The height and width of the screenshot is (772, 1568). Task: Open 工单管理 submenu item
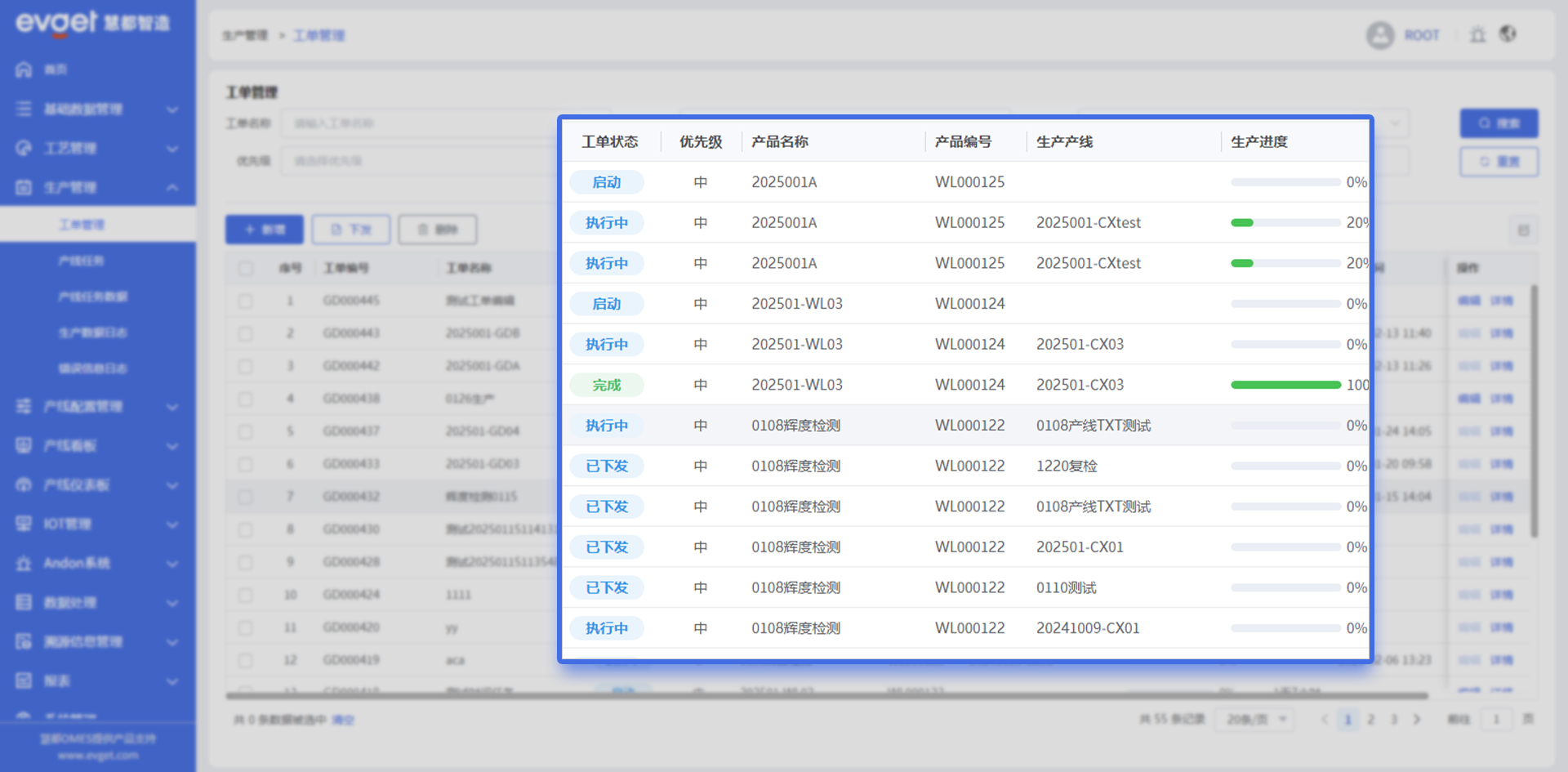coord(81,225)
